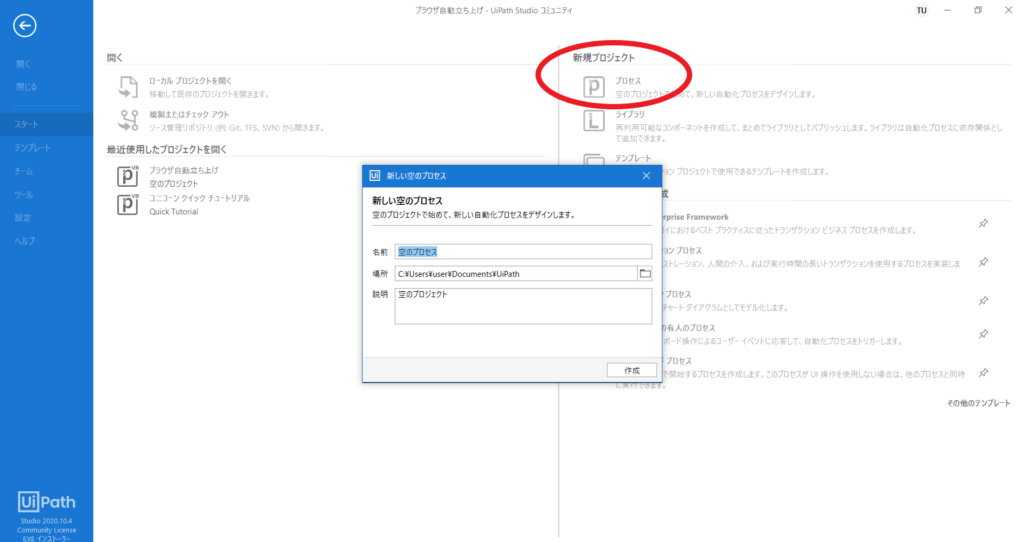Pin the template row mentioning オーケストレーション

tap(983, 262)
